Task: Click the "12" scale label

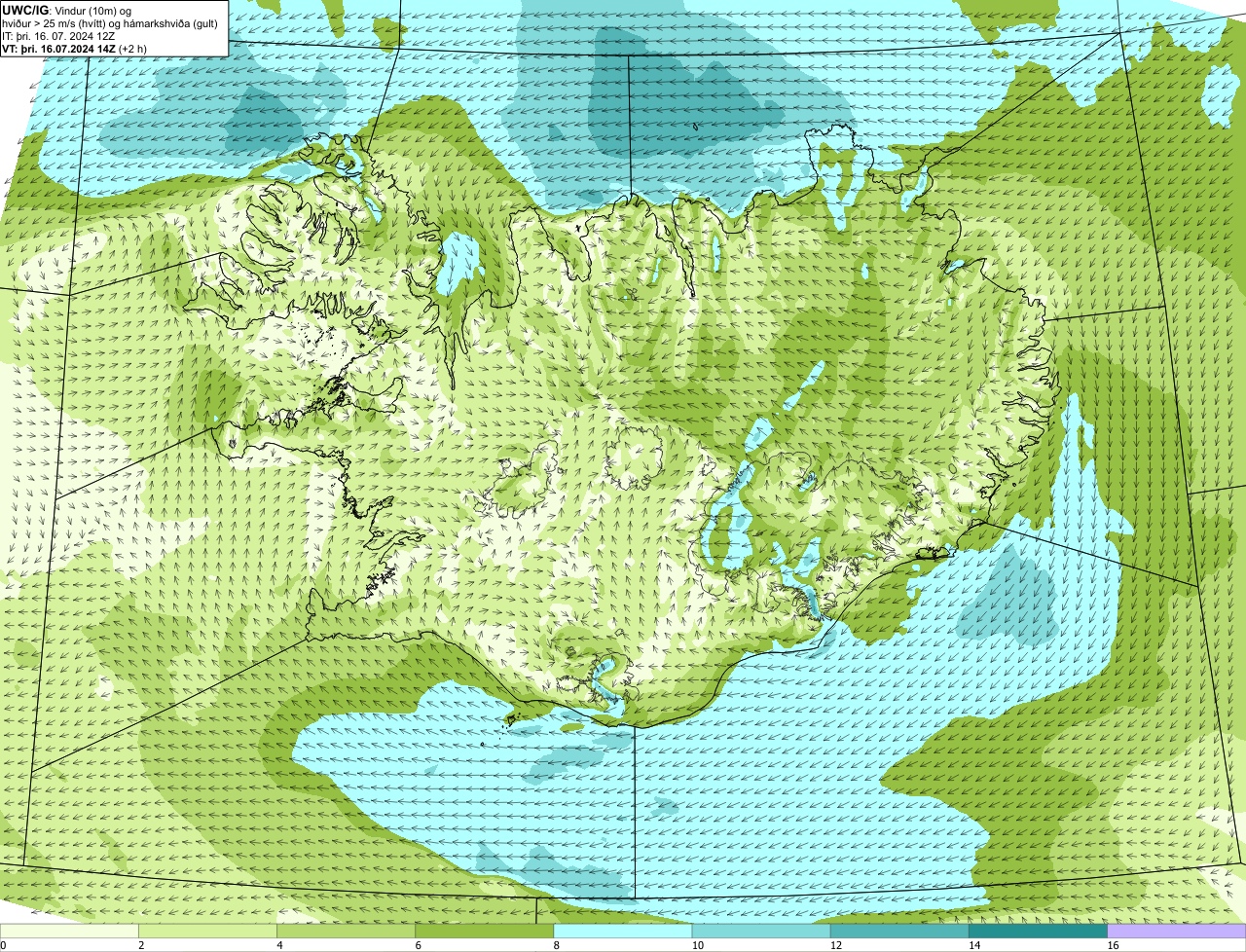Action: (x=835, y=945)
